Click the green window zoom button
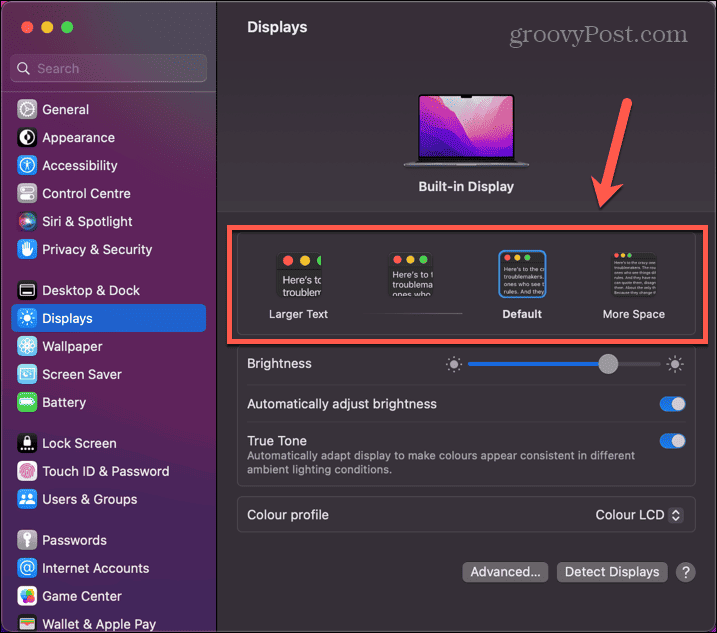717x633 pixels. 67,27
